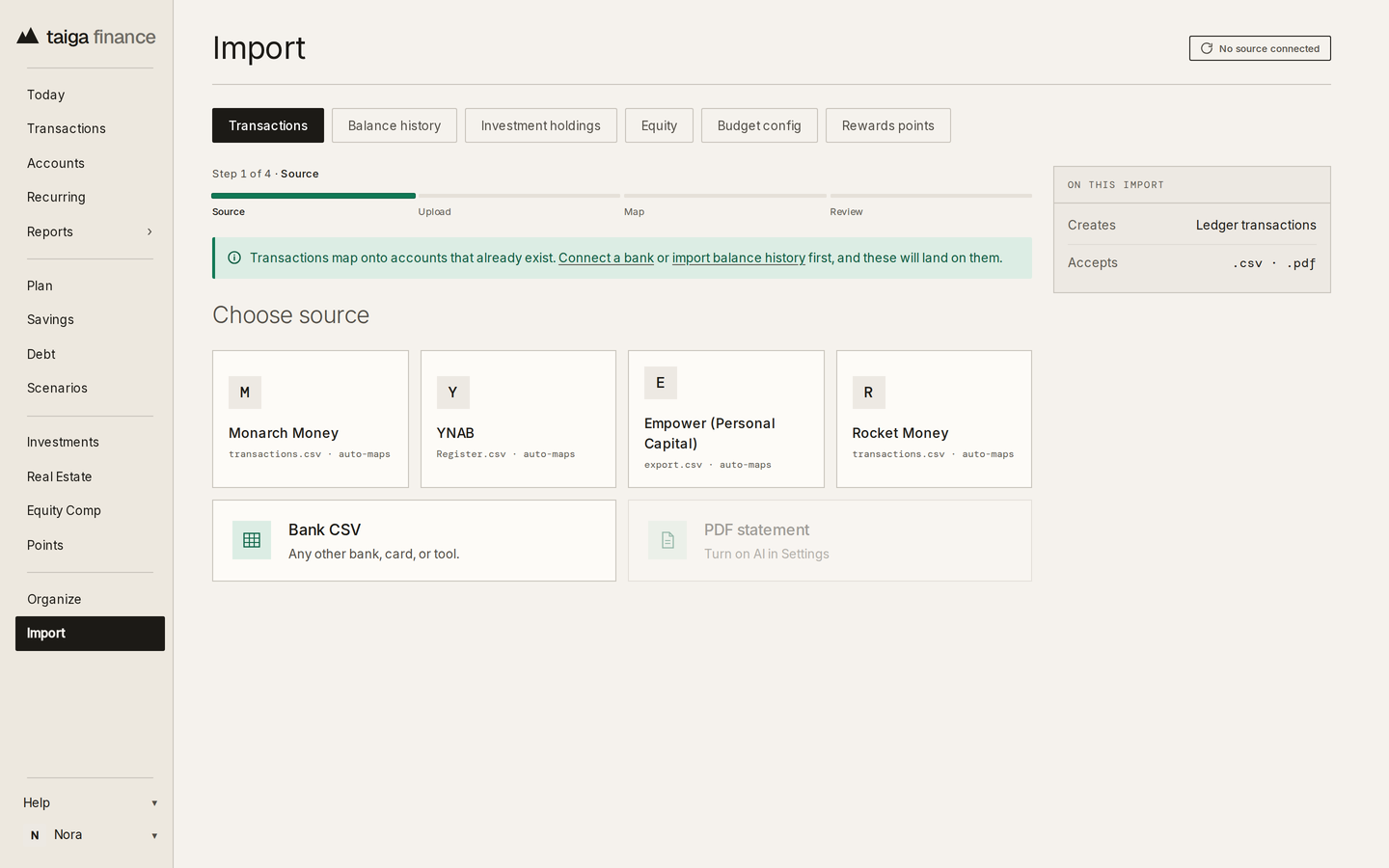Click the Ledger transactions value

click(1256, 225)
